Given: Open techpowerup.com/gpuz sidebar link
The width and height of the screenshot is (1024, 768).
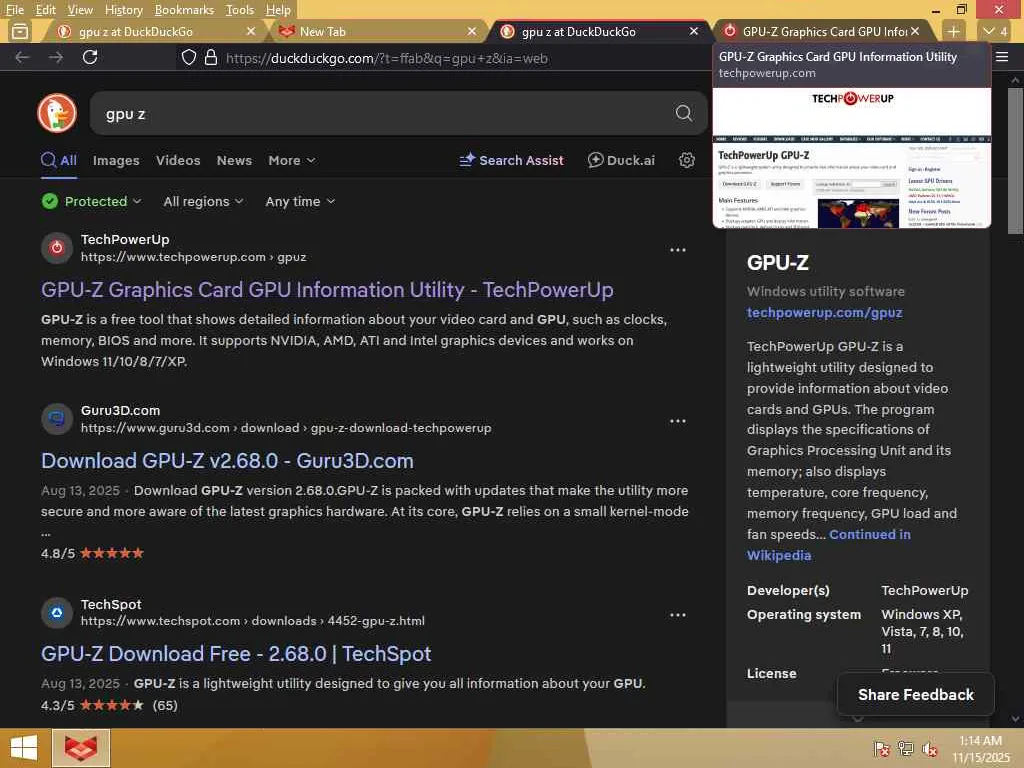Looking at the screenshot, I should pos(824,312).
